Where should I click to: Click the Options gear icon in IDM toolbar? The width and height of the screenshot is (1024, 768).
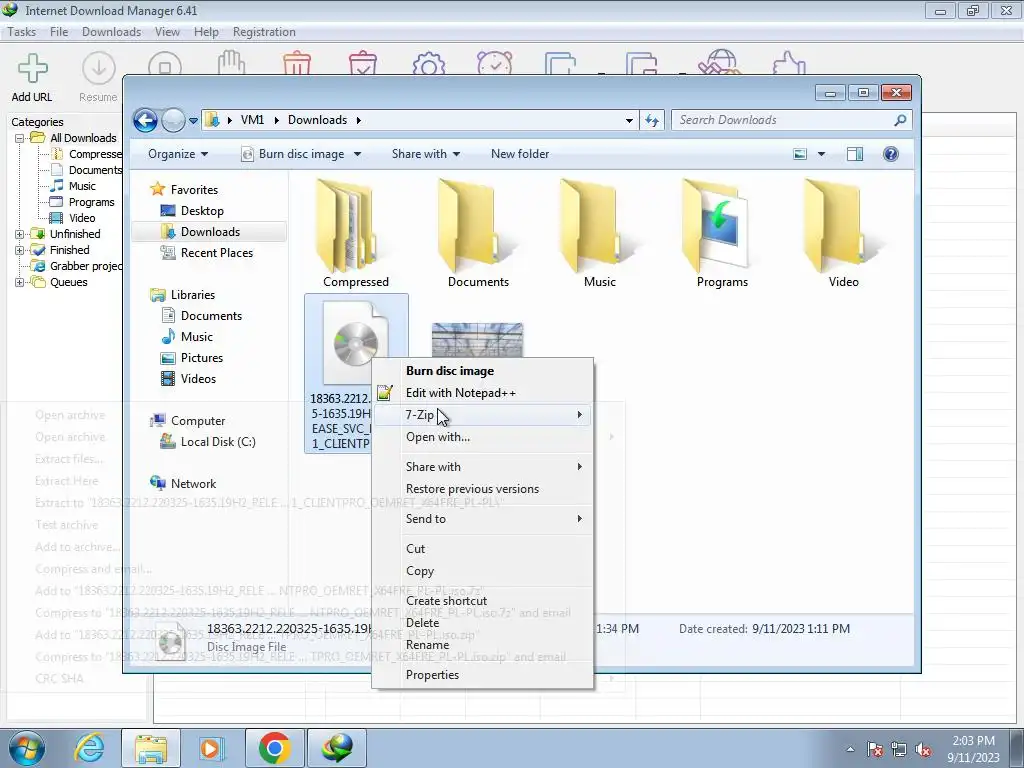tap(428, 65)
